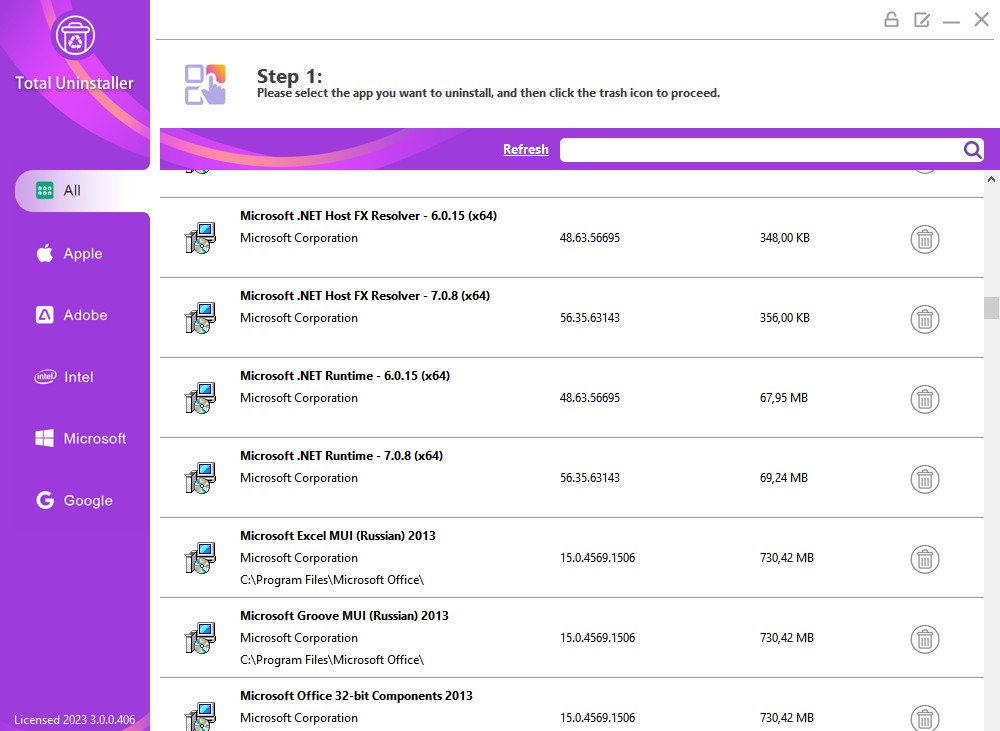This screenshot has width=1000, height=731.
Task: Click the unlock padlock icon in title bar
Action: click(x=891, y=20)
